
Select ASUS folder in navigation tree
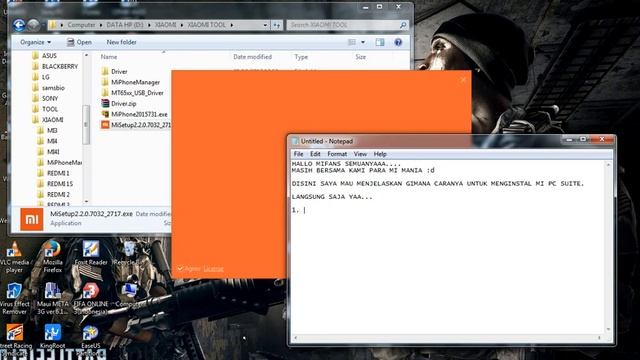click(x=44, y=56)
